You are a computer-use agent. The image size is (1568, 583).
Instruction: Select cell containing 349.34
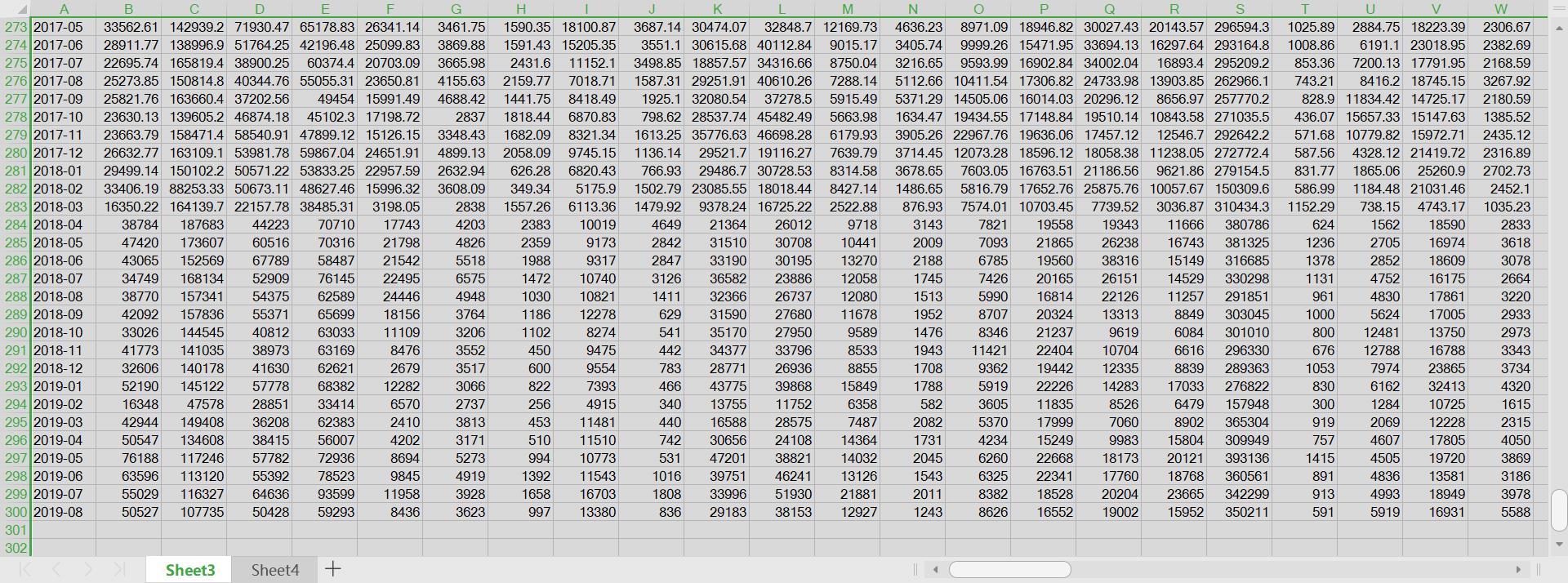[x=521, y=189]
